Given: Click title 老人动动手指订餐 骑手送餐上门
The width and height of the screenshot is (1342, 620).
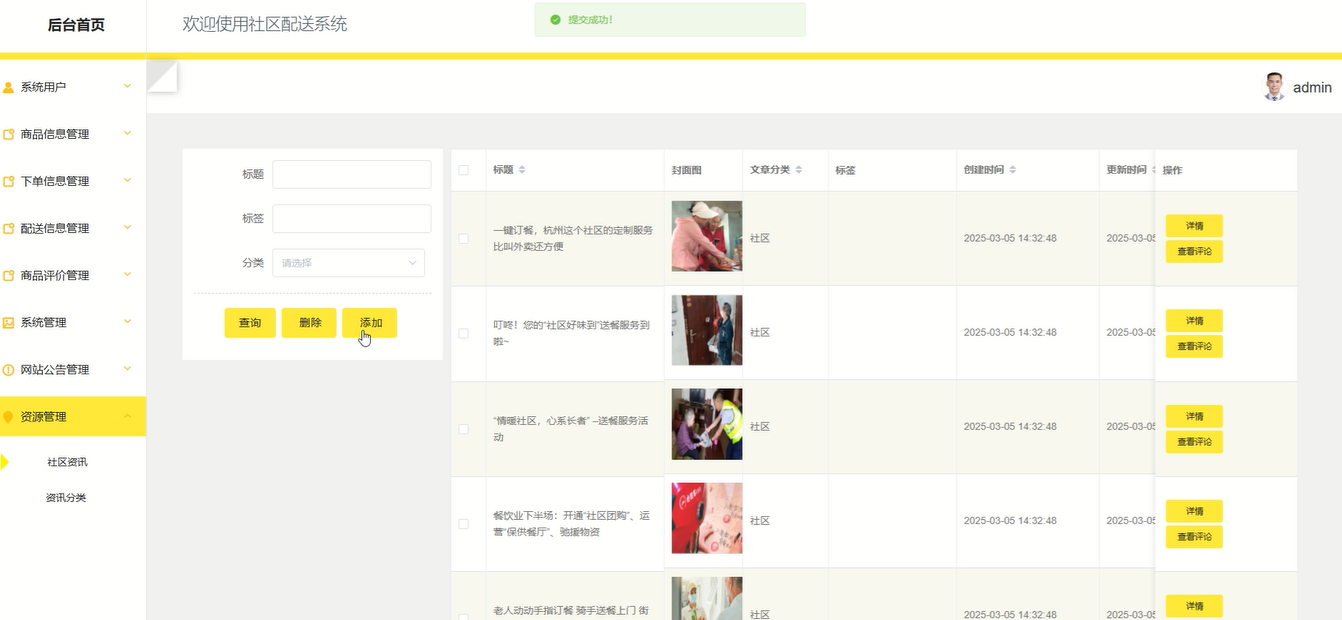Looking at the screenshot, I should [571, 611].
